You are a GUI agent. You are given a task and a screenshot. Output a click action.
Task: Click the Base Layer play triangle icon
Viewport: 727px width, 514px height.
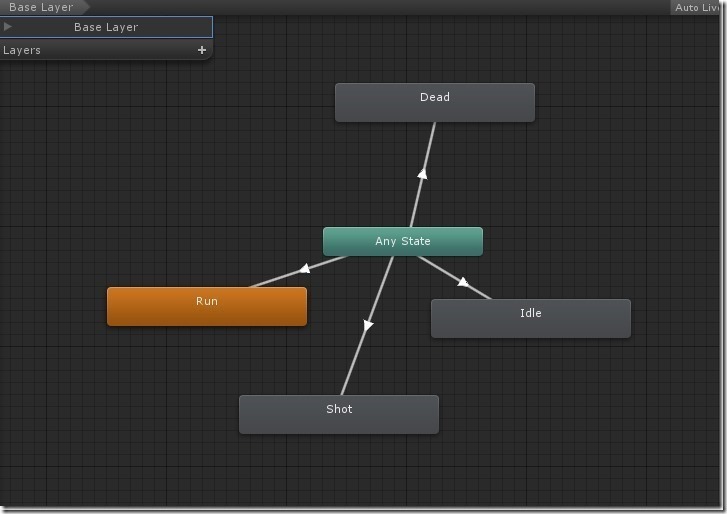click(7, 27)
